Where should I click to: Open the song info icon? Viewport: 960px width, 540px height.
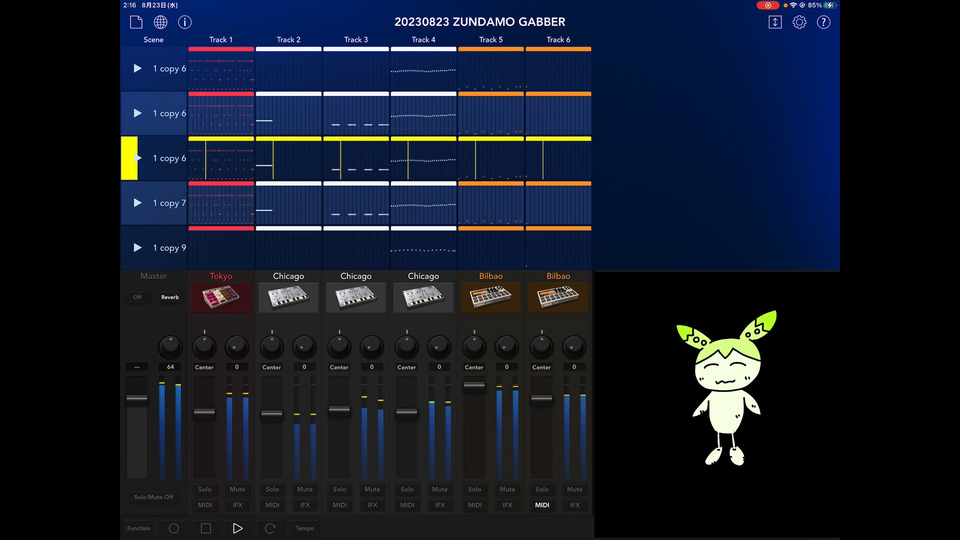pos(185,22)
